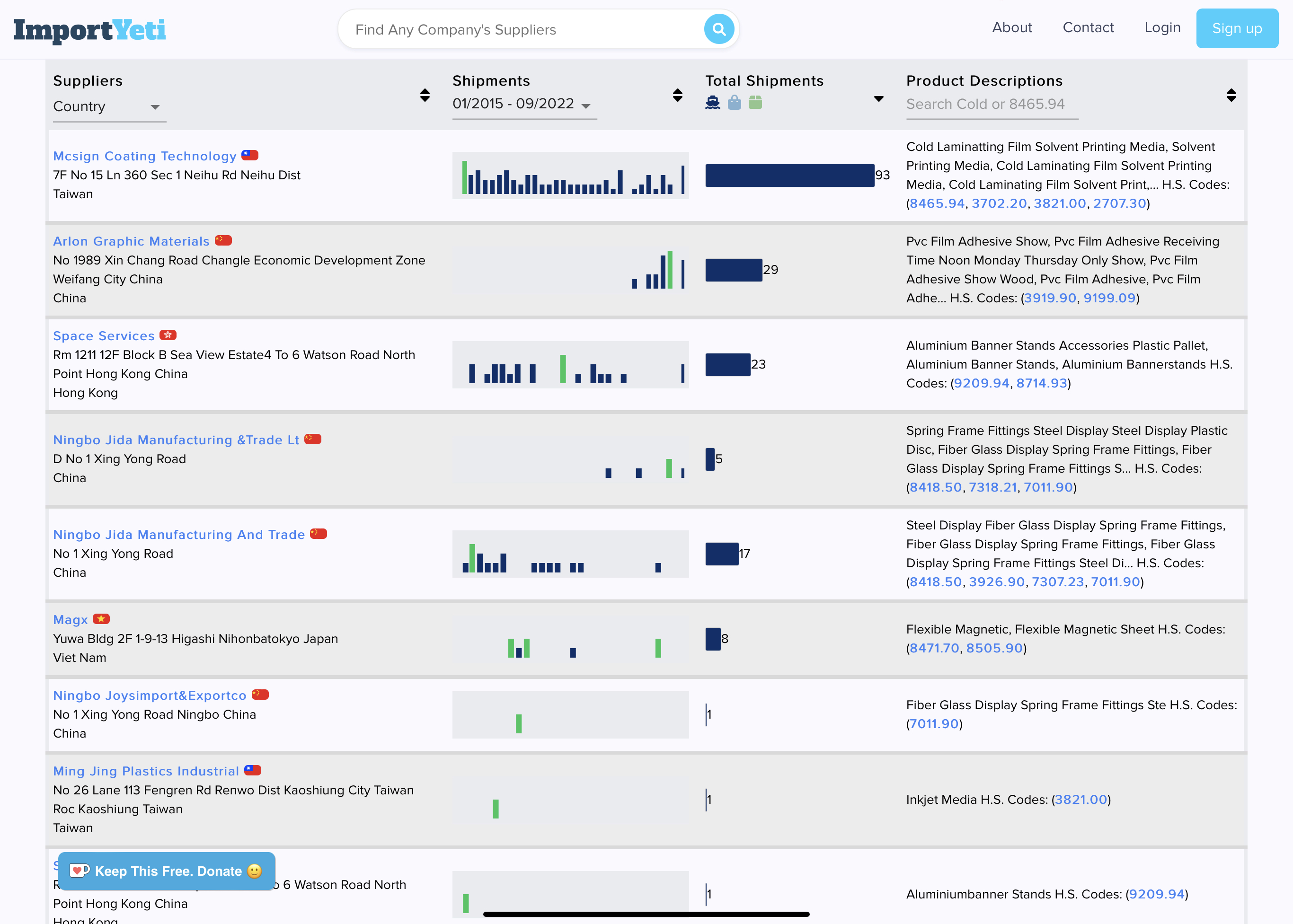Click Taiwan flag beside Ming Jing Plastics Industrial
Viewport: 1293px width, 924px height.
(x=253, y=770)
